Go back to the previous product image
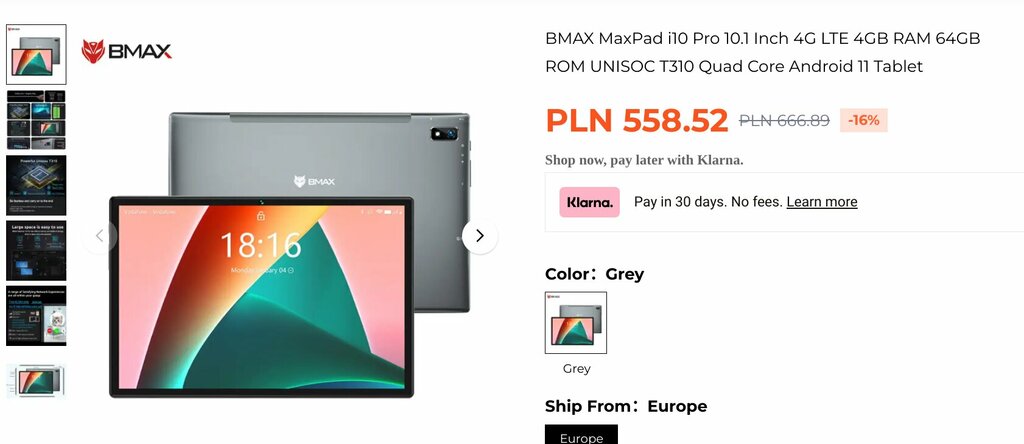This screenshot has height=444, width=1024. [x=99, y=236]
